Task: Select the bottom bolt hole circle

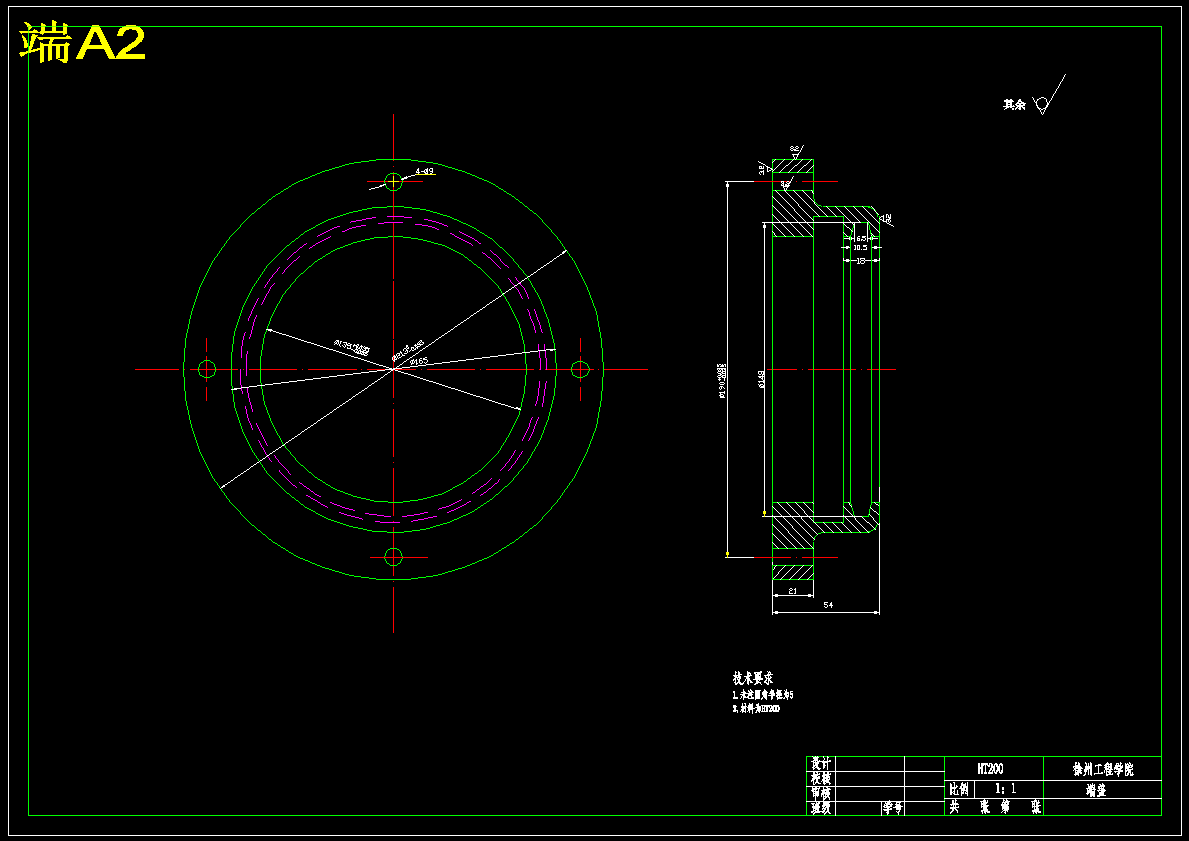Action: coord(393,557)
